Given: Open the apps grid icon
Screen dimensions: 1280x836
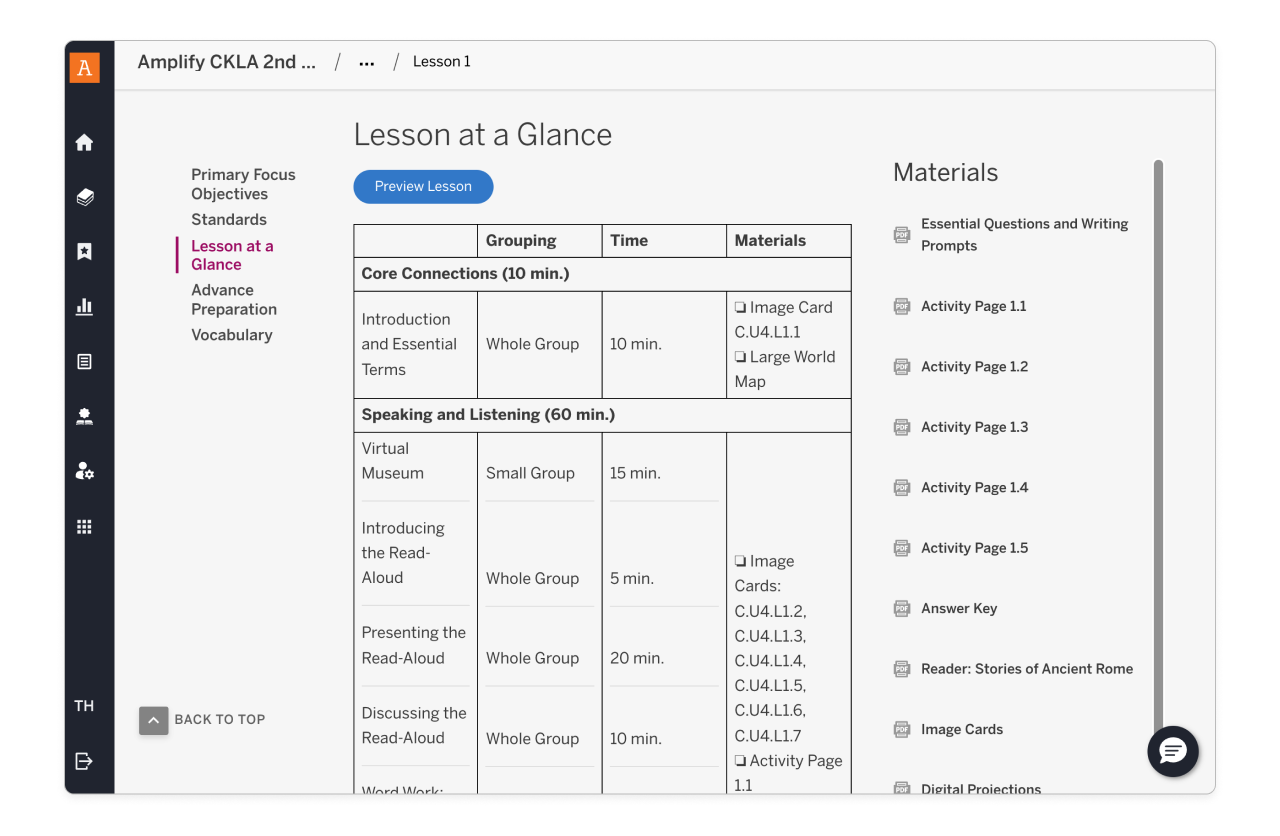Looking at the screenshot, I should (x=85, y=527).
